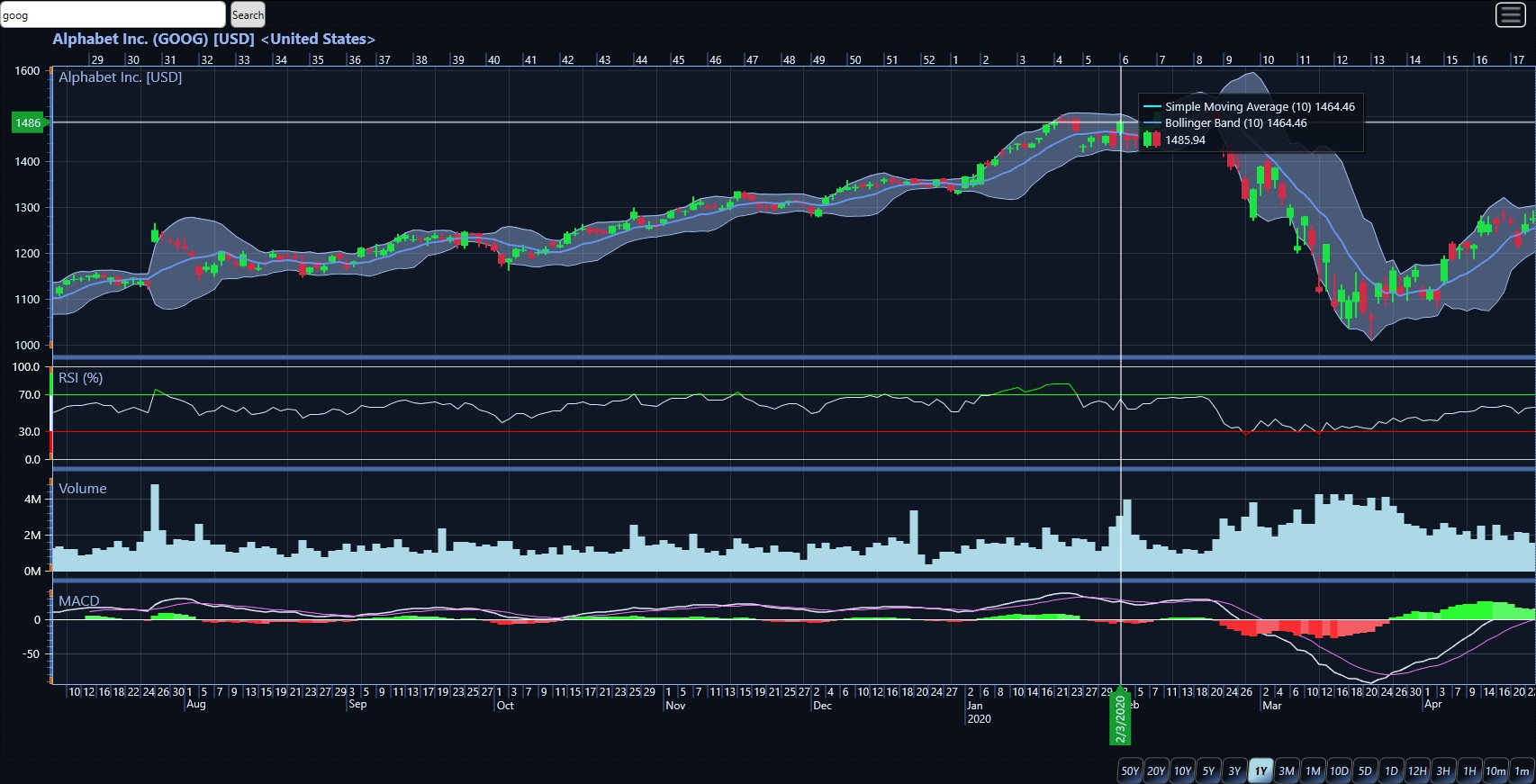This screenshot has height=784, width=1536.
Task: Click Simple Moving Average (10) legend entry
Action: coord(1250,106)
